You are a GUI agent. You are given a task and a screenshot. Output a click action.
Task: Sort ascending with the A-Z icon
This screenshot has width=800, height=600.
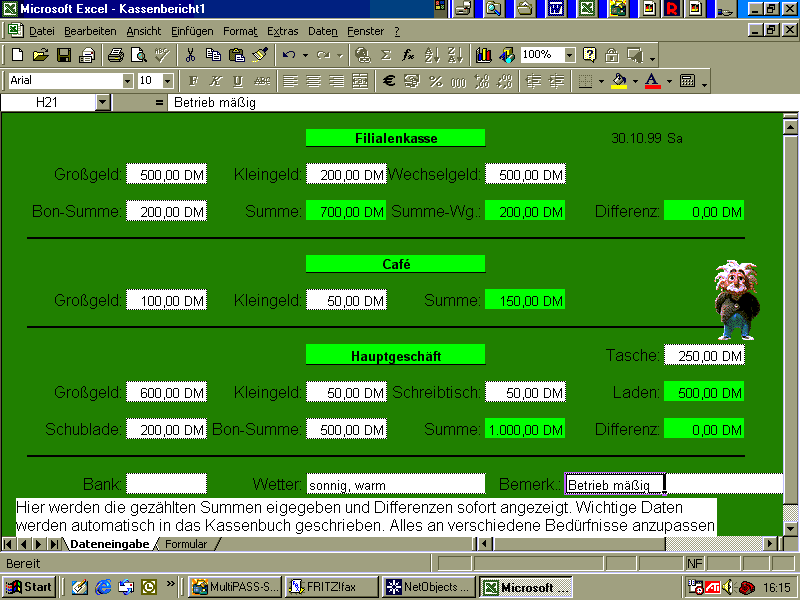pyautogui.click(x=432, y=55)
